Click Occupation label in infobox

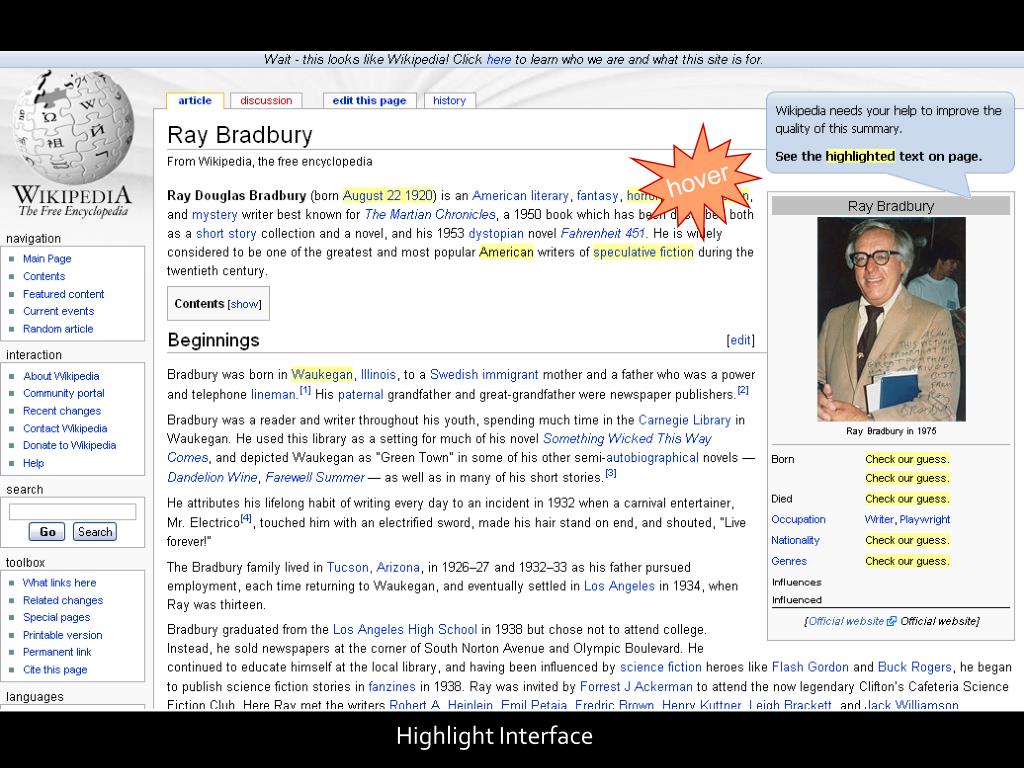(x=798, y=519)
